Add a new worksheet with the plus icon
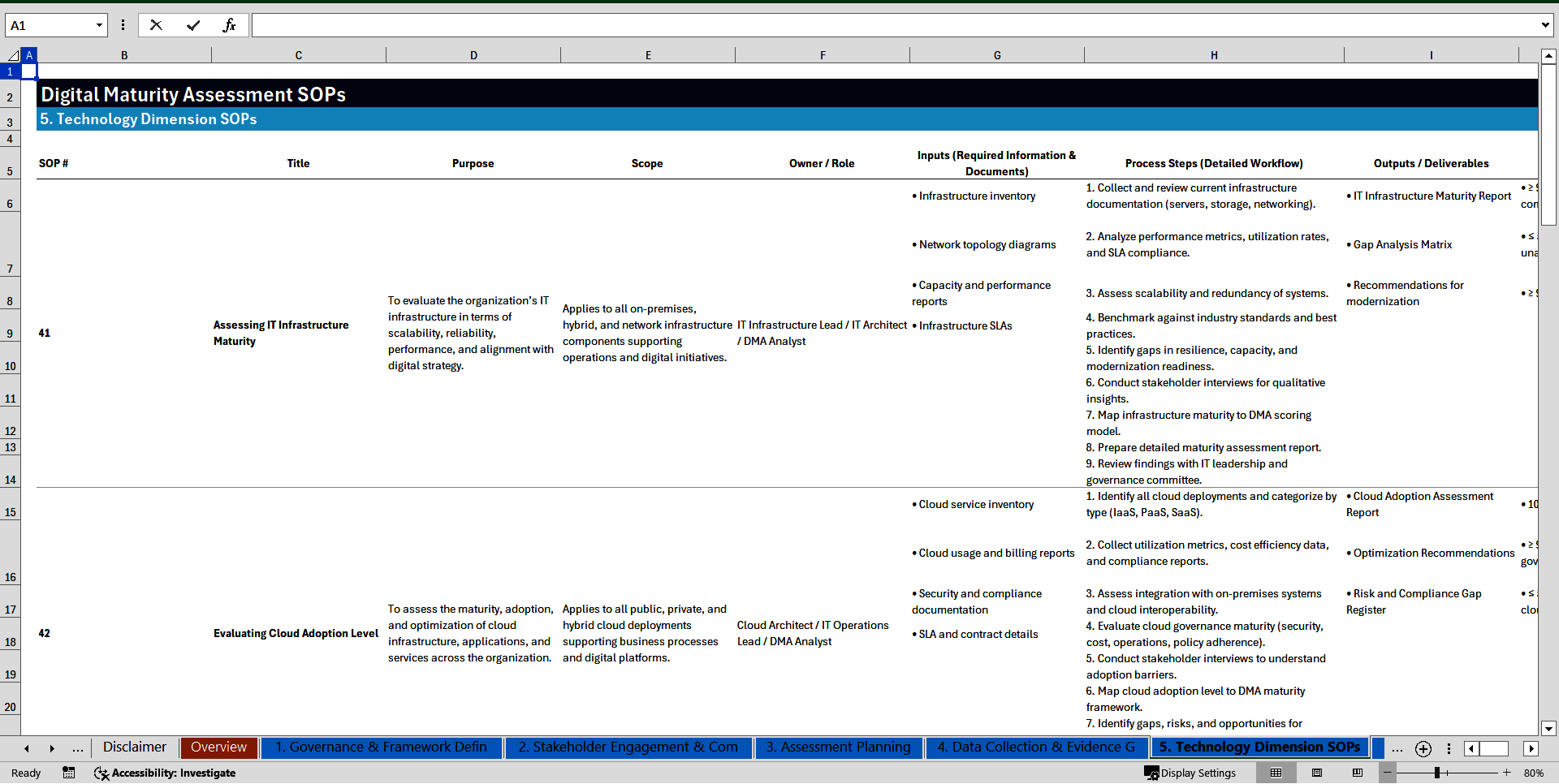Screen dimensions: 1559x784 pos(1423,749)
